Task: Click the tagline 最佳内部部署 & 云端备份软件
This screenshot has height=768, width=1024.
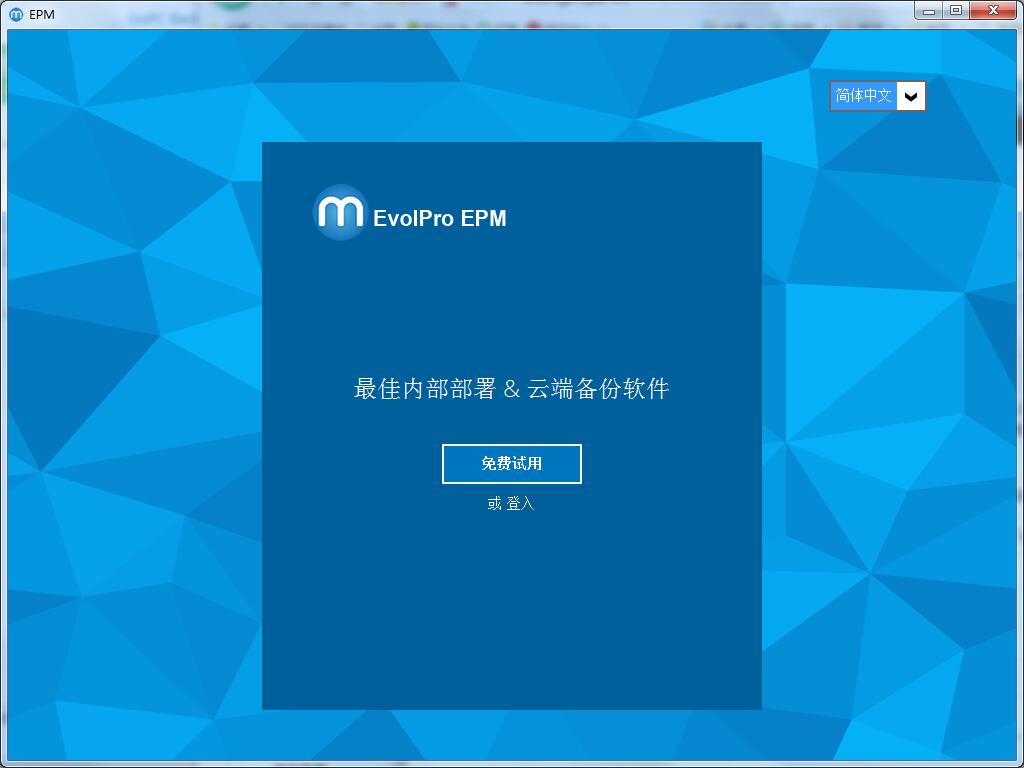Action: [511, 388]
